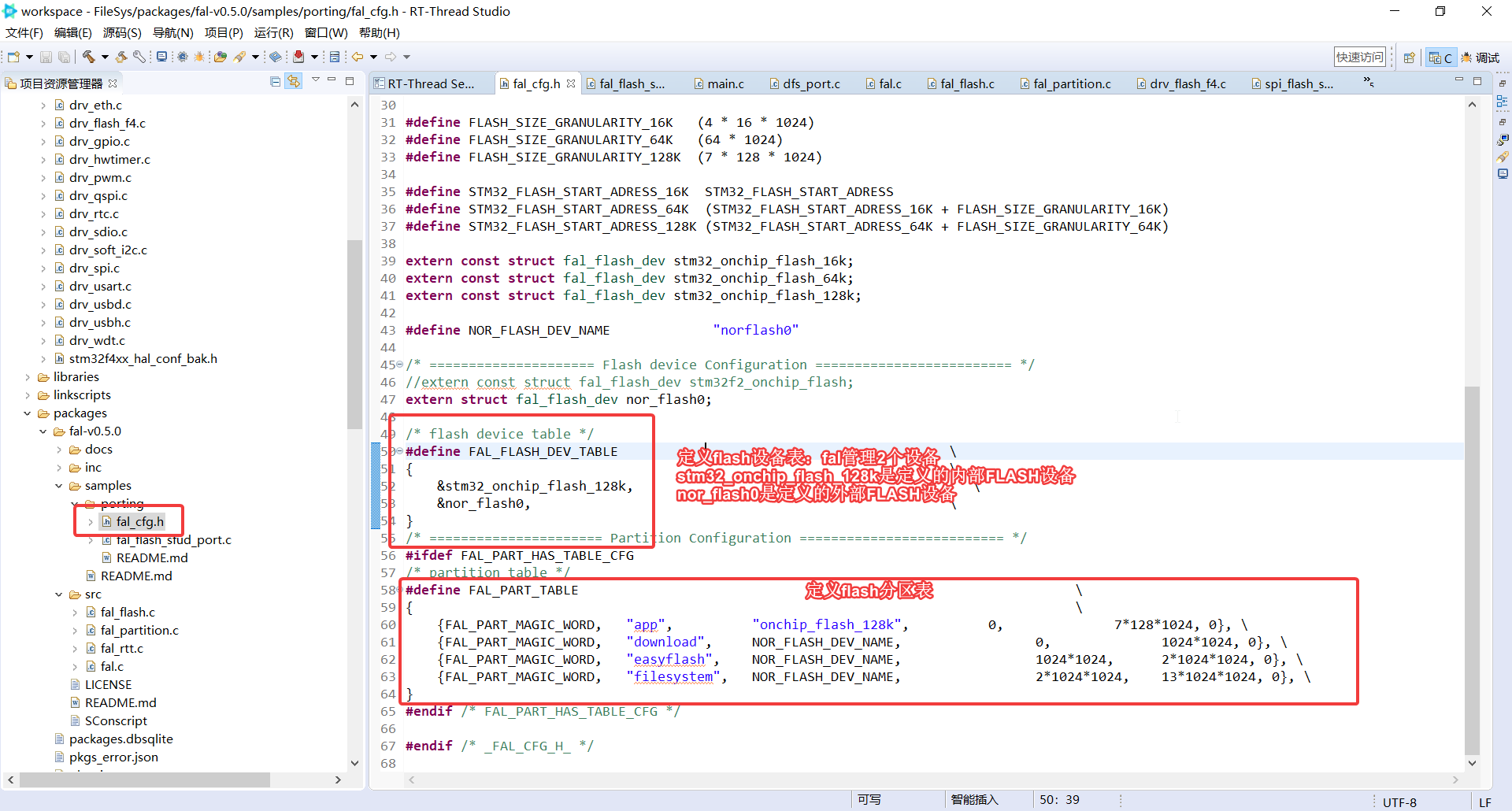This screenshot has width=1512, height=811.
Task: Collapse All in the project resource manager
Action: tap(275, 81)
